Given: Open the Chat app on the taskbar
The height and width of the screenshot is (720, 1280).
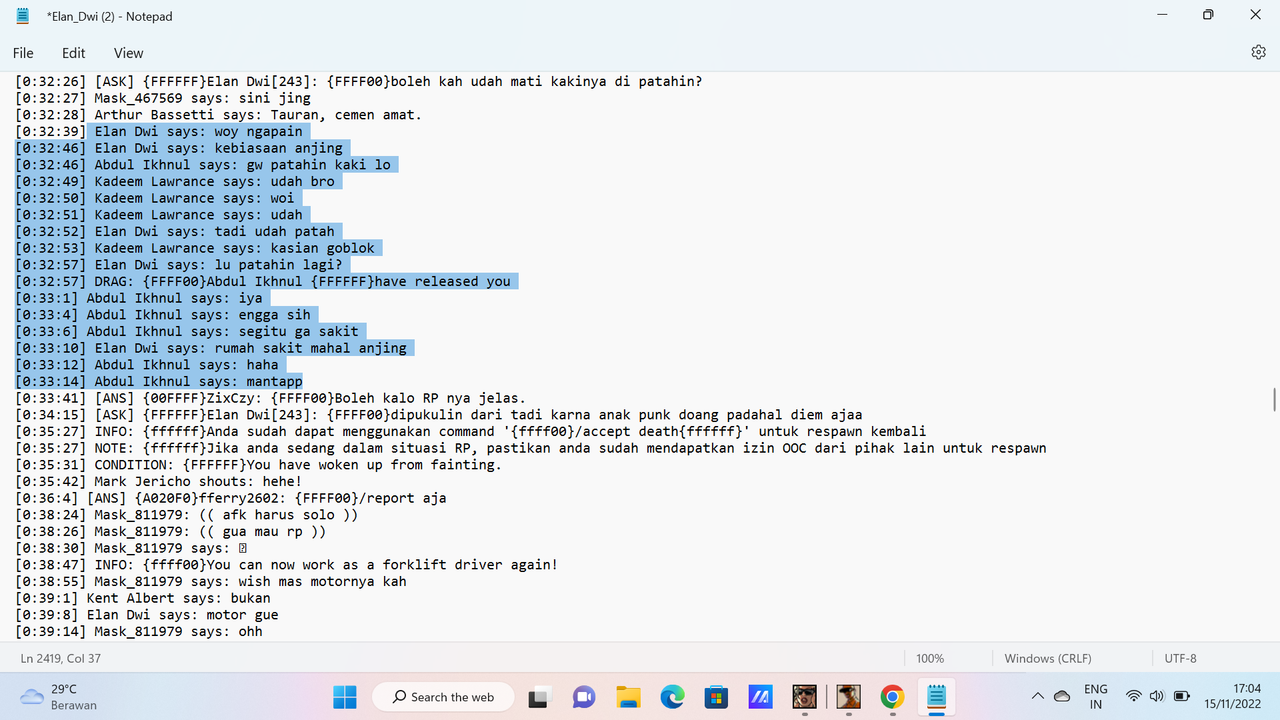Looking at the screenshot, I should click(x=584, y=696).
